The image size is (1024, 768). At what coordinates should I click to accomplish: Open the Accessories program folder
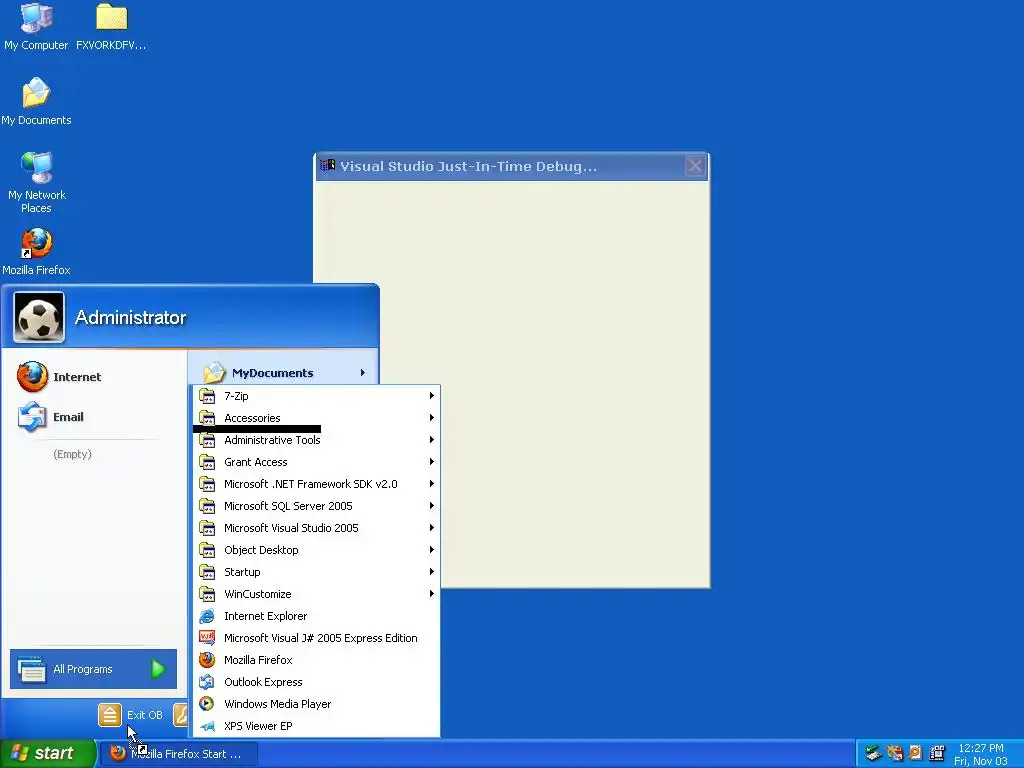317,418
